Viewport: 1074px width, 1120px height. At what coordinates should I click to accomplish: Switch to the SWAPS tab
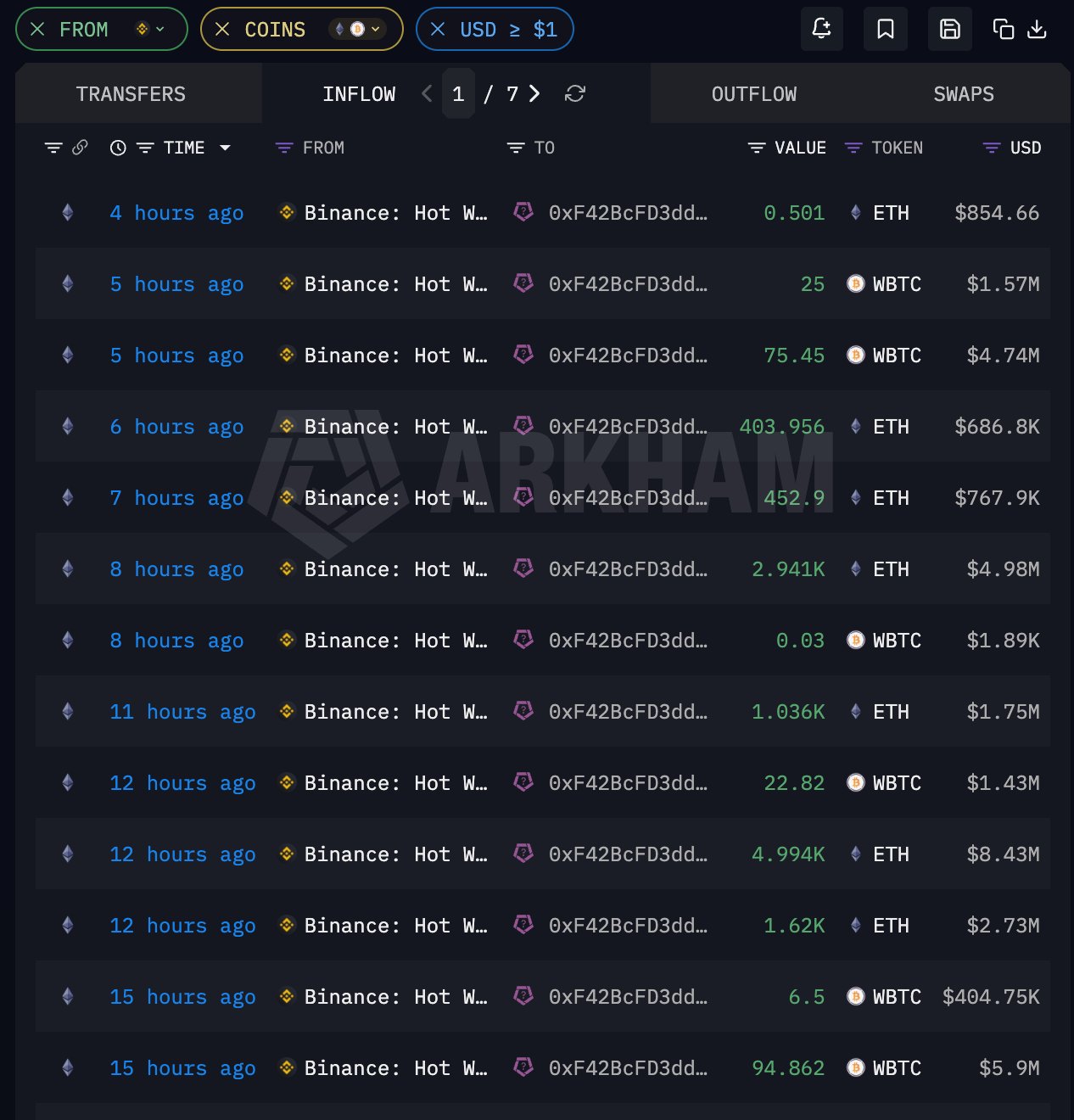click(964, 94)
